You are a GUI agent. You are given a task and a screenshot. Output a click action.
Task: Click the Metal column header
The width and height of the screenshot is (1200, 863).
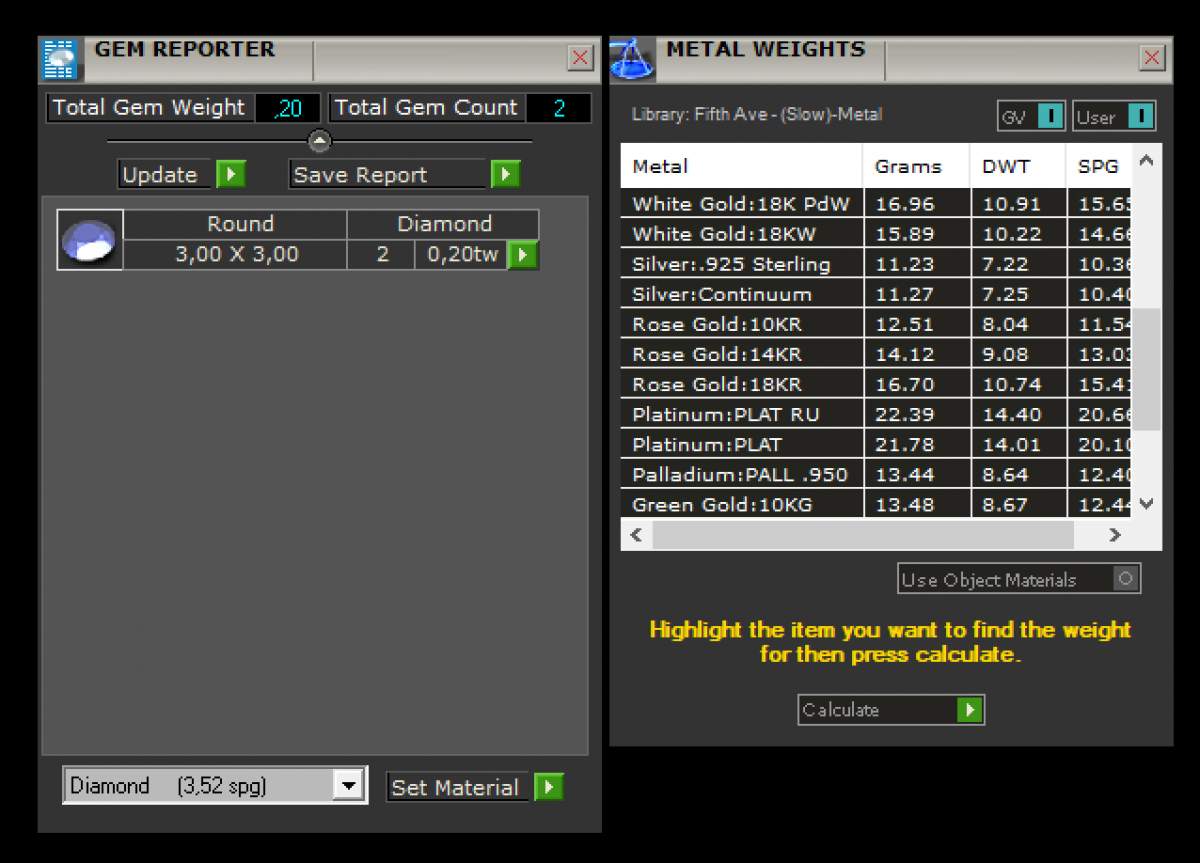tap(741, 166)
